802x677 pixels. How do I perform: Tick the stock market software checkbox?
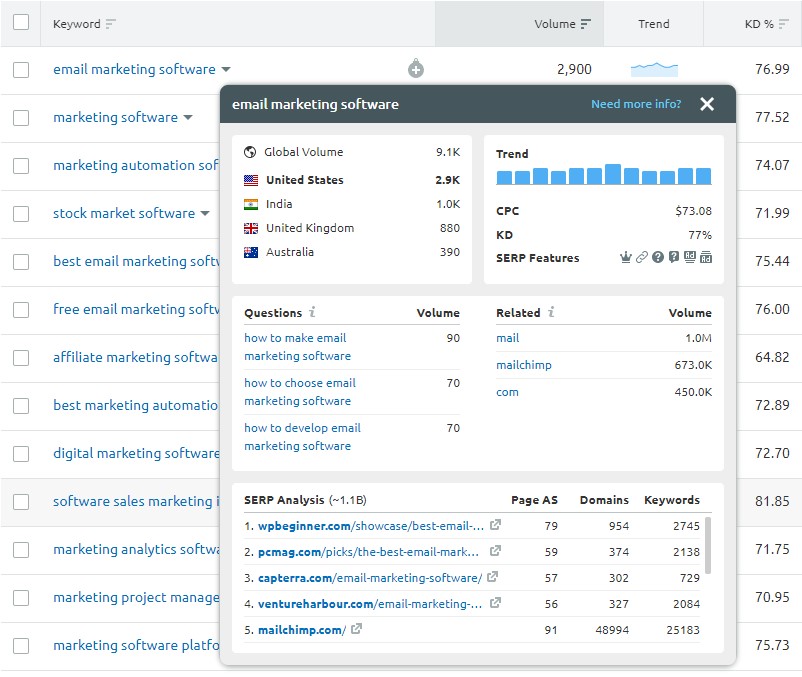coord(21,214)
